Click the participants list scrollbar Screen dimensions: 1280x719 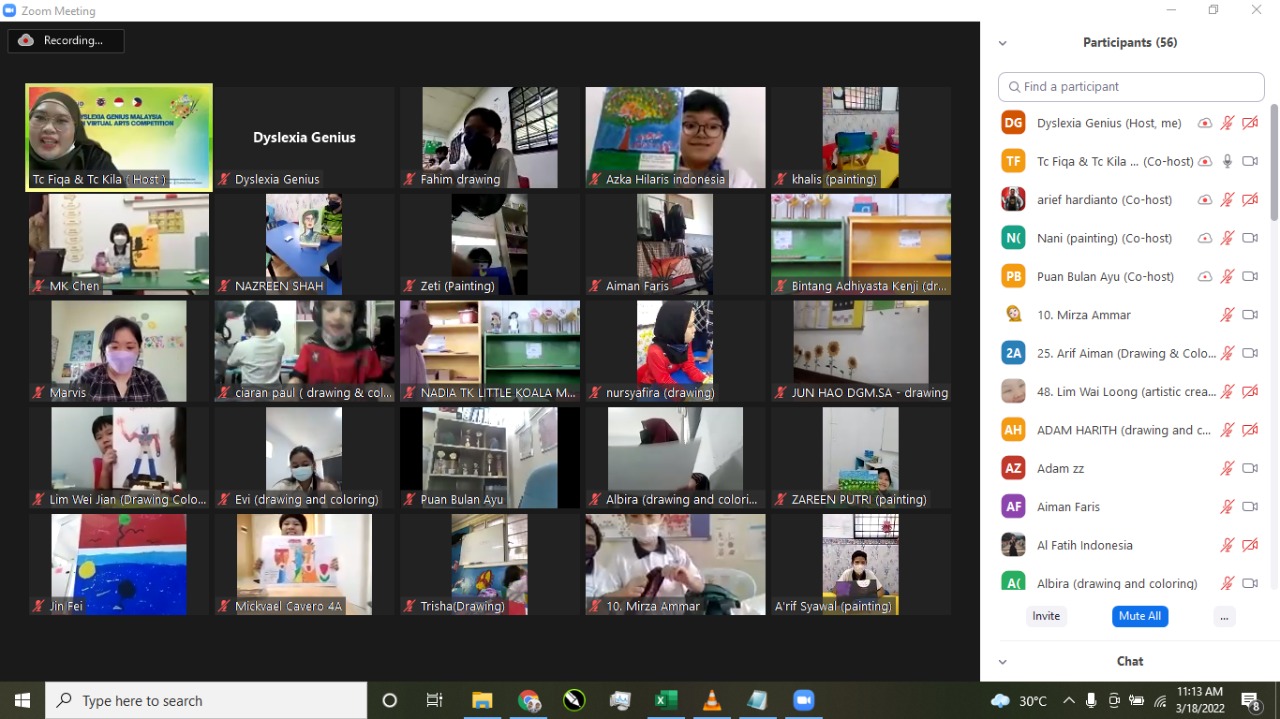[x=1273, y=162]
